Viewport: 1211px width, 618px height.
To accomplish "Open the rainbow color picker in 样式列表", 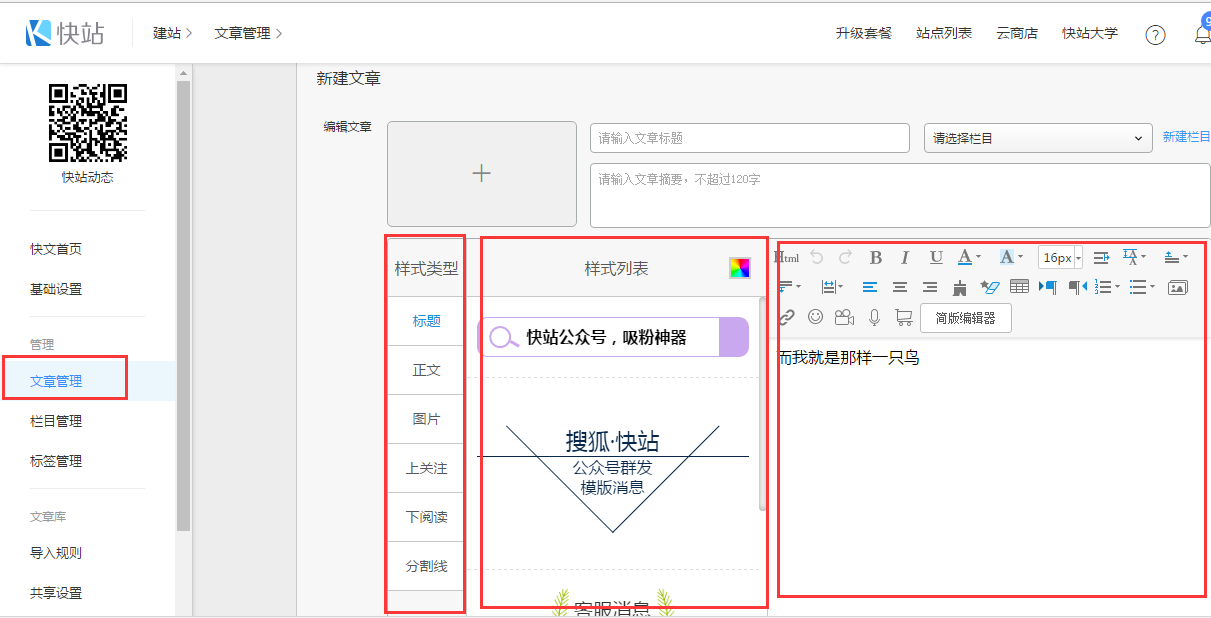I will pyautogui.click(x=739, y=268).
